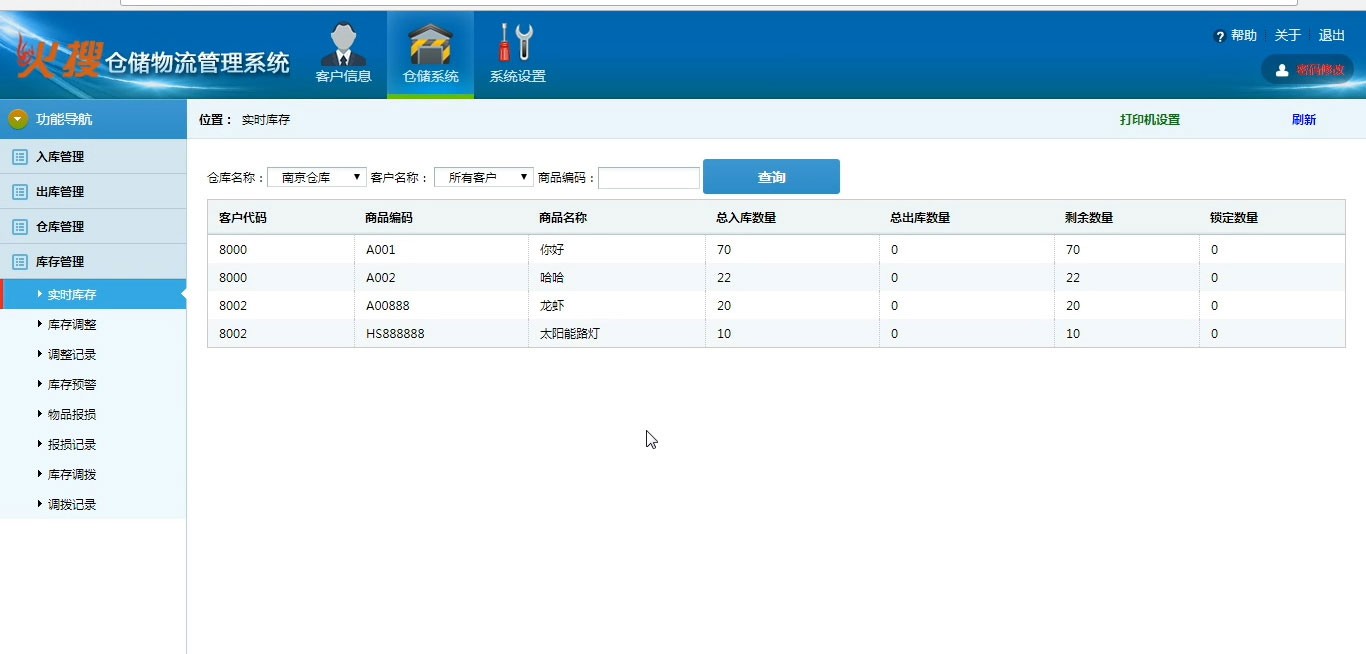Open the 客户名称 dropdown showing 所有客户

484,177
